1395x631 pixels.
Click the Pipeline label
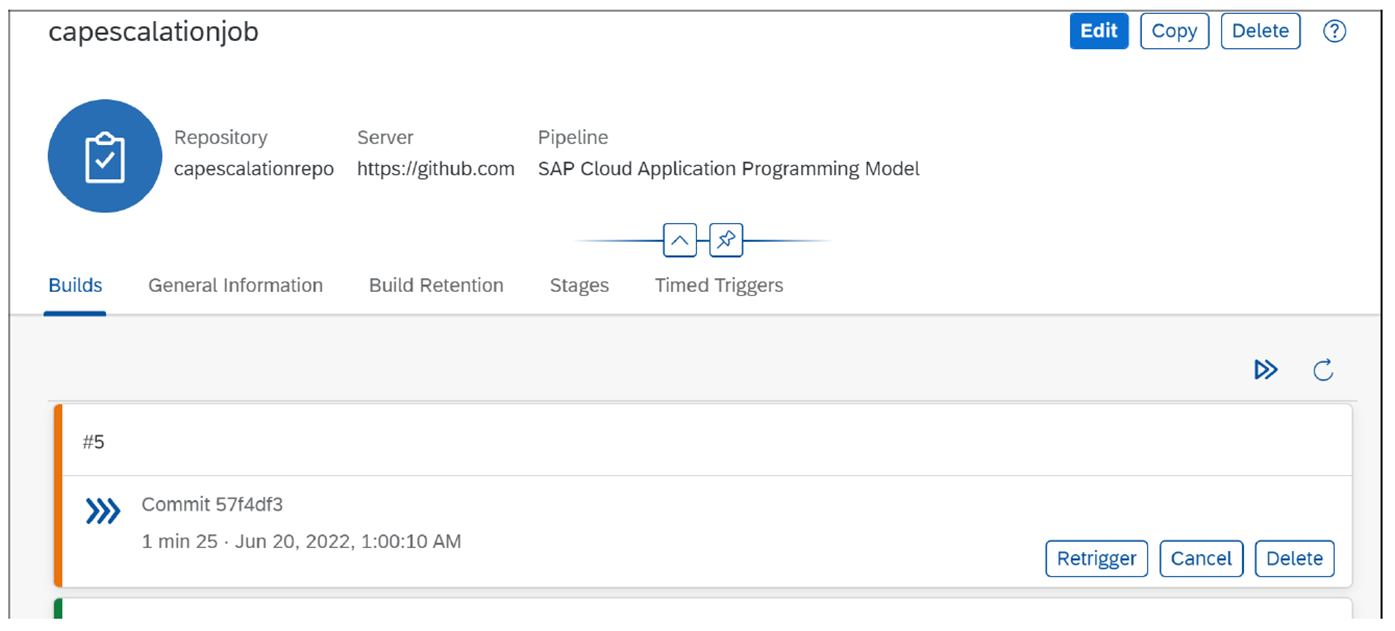tap(573, 138)
